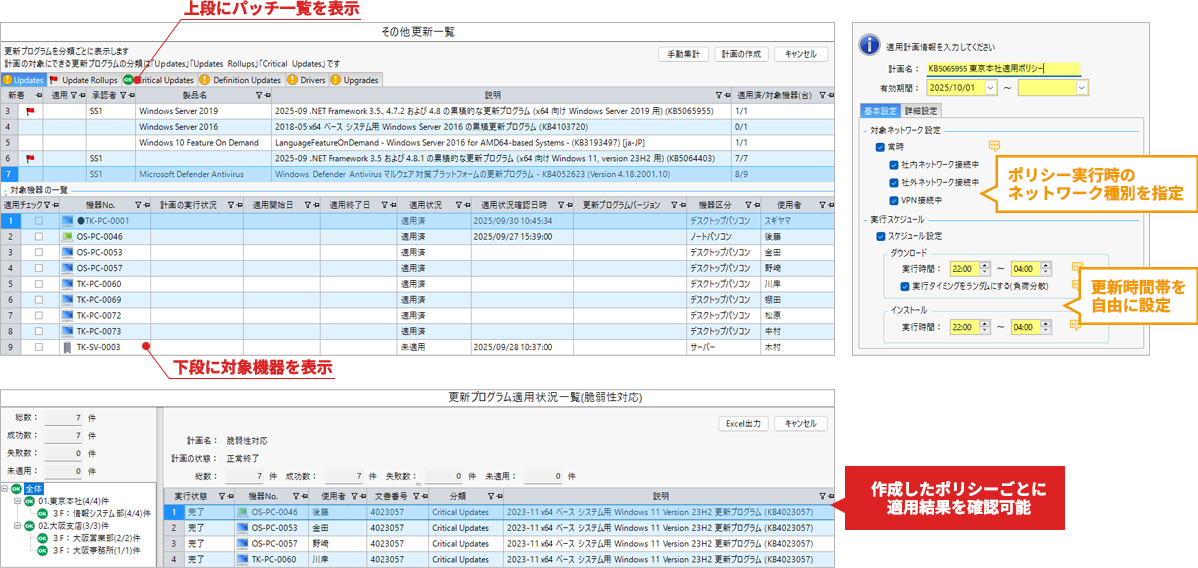Switch to the Definition Updates tab
The height and width of the screenshot is (568, 1198).
coord(239,80)
